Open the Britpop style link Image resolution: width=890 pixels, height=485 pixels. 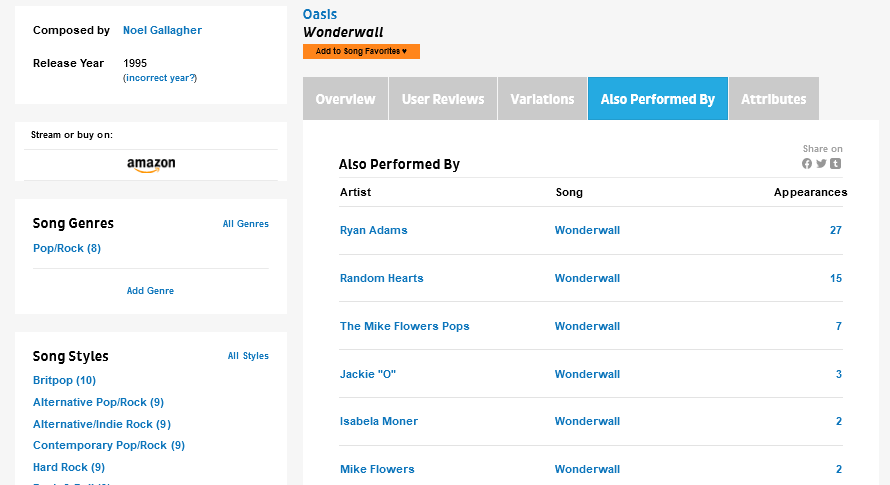(x=64, y=380)
